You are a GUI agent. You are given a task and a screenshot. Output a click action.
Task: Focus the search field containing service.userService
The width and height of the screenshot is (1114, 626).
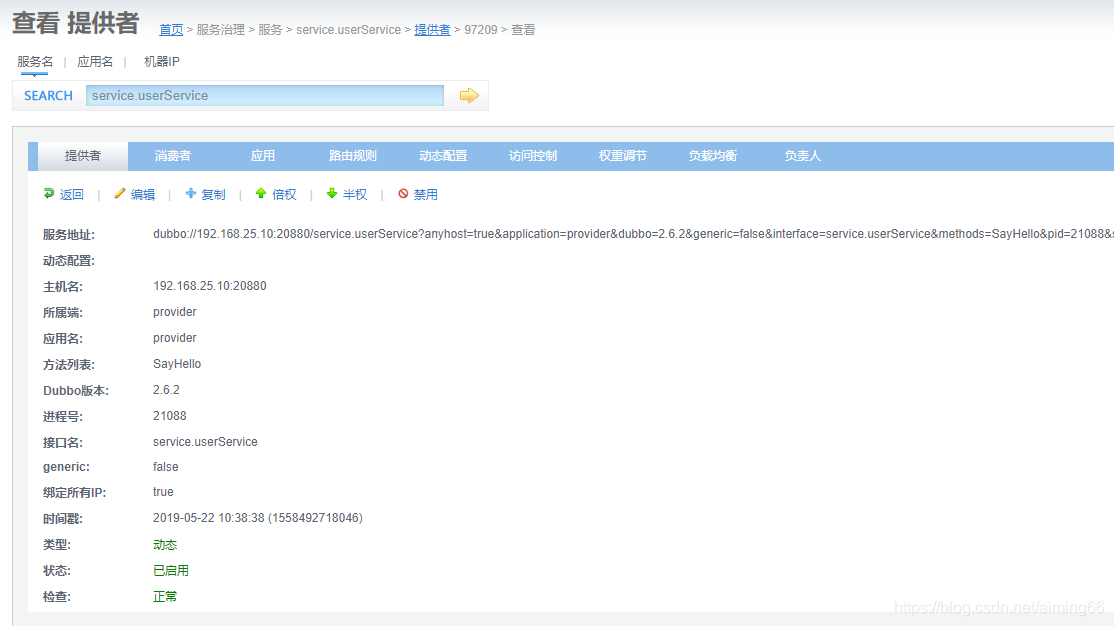265,95
